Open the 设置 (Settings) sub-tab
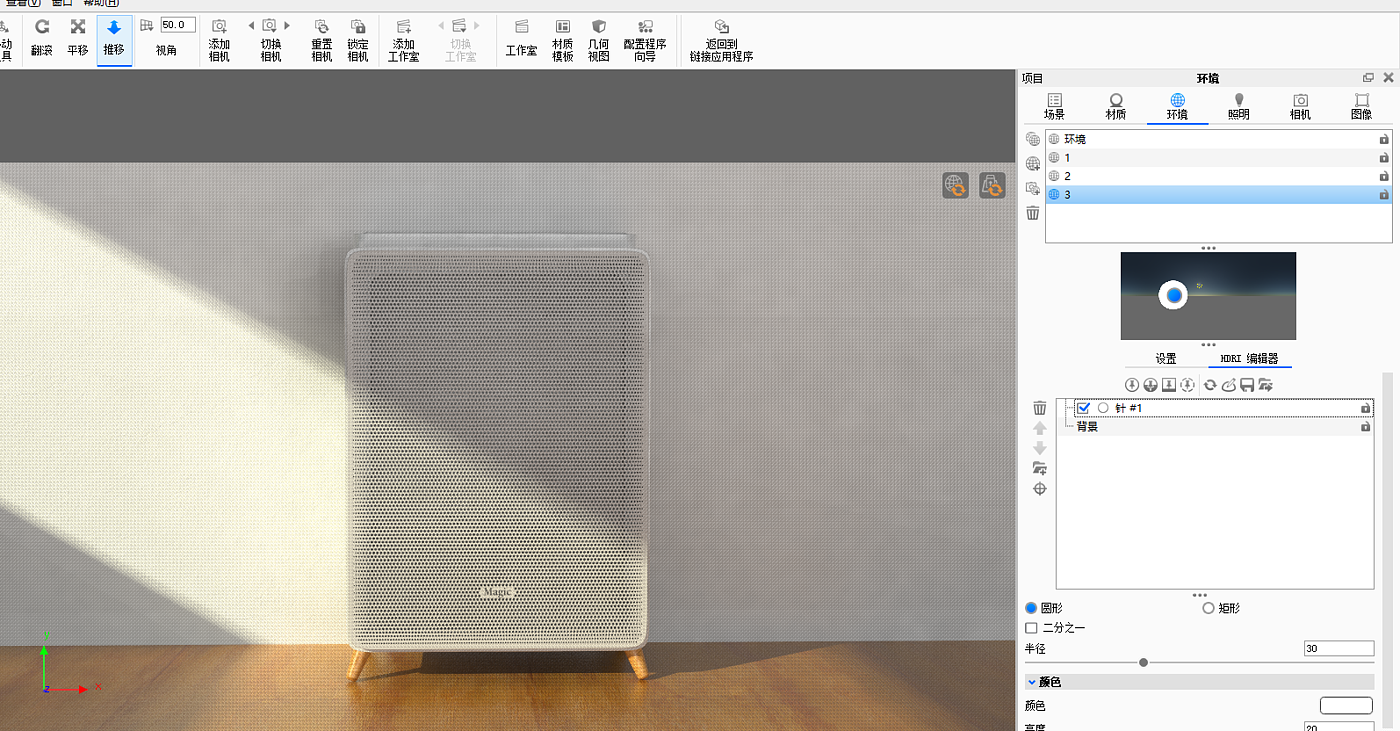This screenshot has height=731, width=1400. [x=1166, y=359]
